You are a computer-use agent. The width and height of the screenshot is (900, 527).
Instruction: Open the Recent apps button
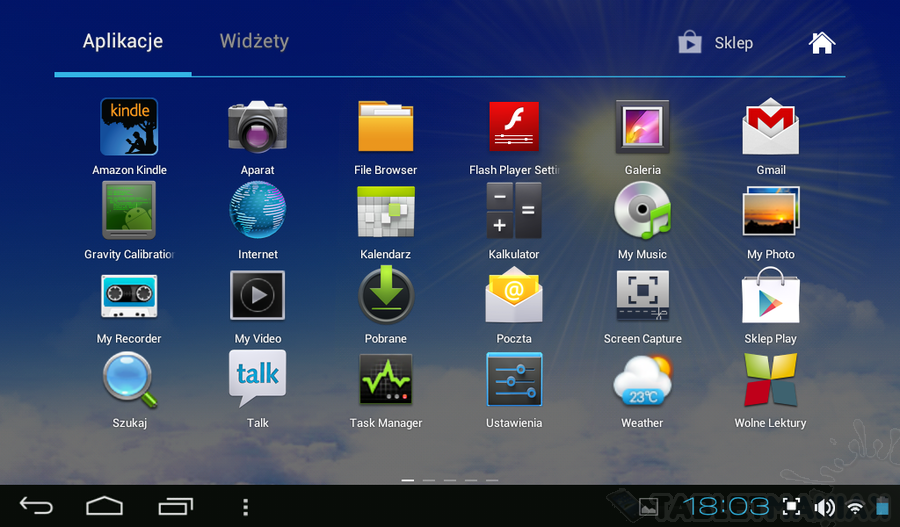[176, 506]
